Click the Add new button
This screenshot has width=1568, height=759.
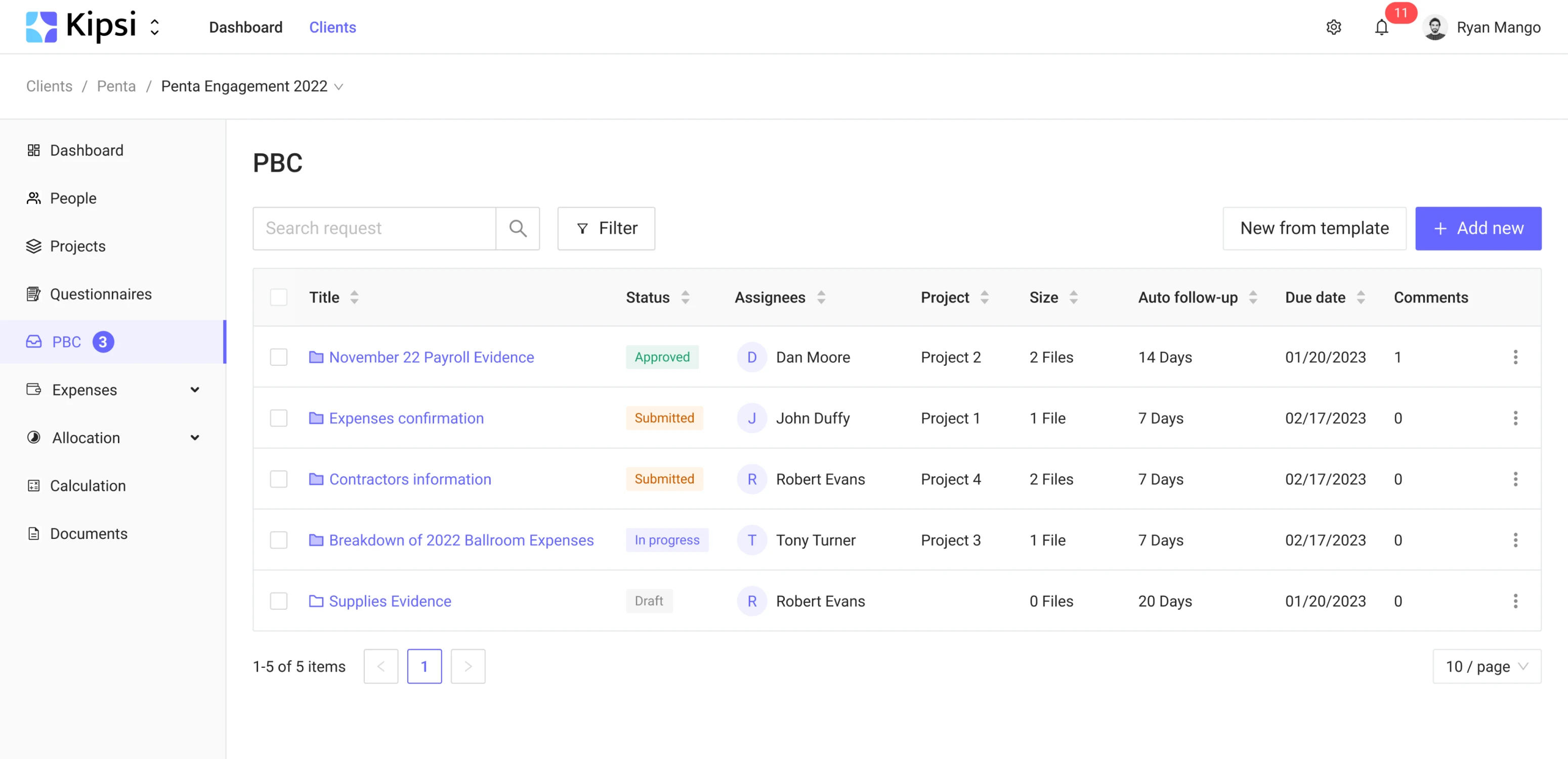[x=1477, y=228]
